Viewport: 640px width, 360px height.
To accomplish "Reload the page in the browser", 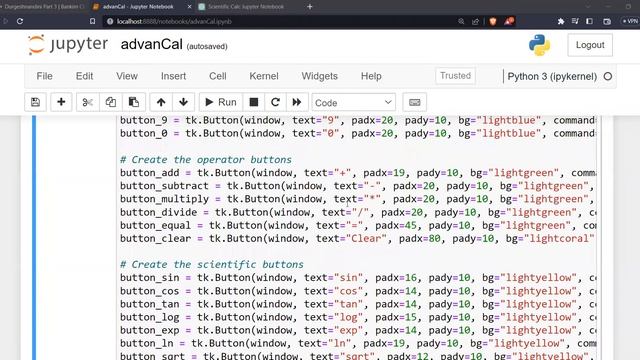I will [x=20, y=21].
